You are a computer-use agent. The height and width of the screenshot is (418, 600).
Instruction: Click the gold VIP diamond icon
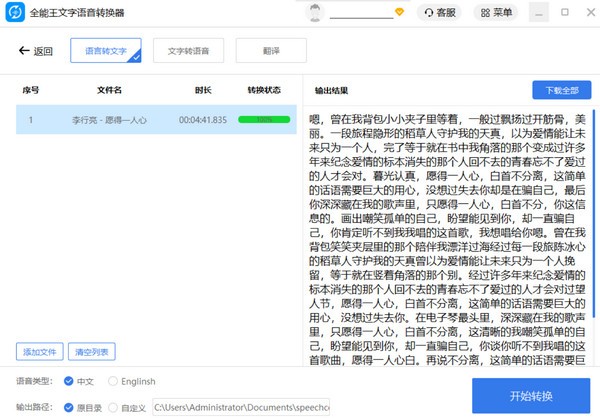coord(400,13)
